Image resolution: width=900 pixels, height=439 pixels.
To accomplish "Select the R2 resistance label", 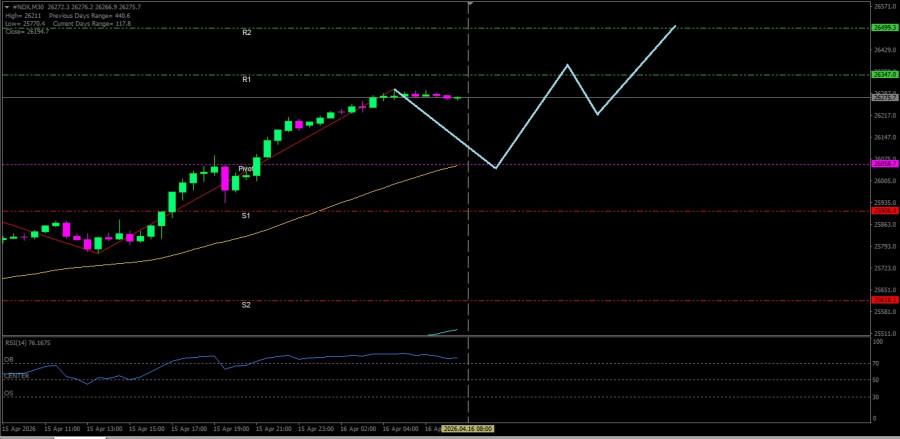I will point(246,33).
